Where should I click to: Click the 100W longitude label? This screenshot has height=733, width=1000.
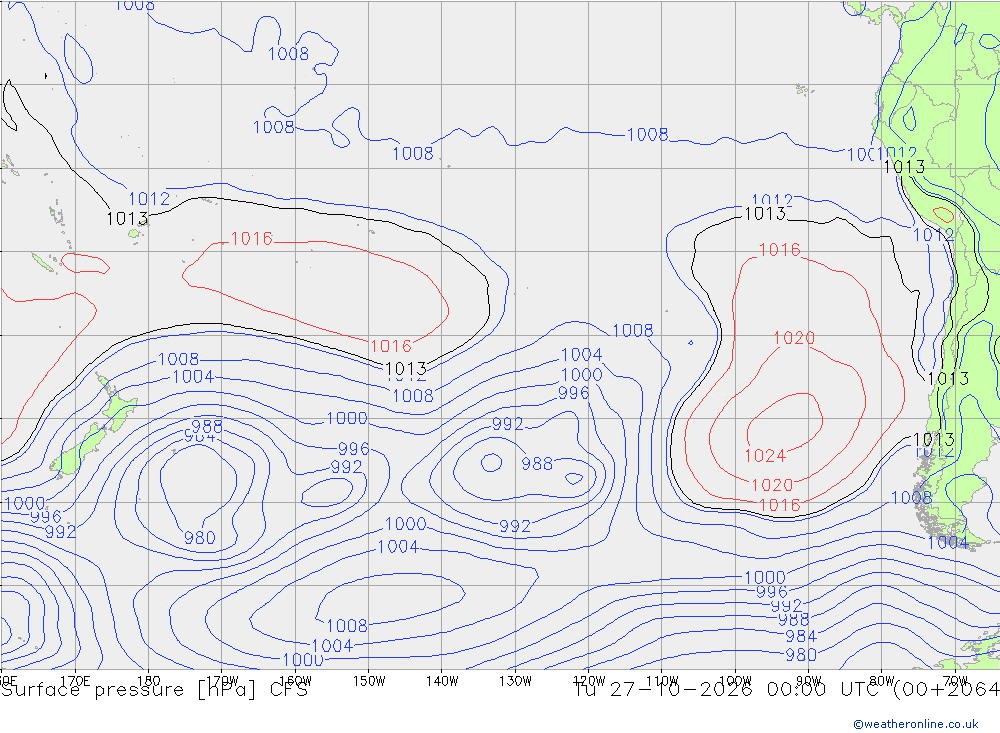click(735, 681)
